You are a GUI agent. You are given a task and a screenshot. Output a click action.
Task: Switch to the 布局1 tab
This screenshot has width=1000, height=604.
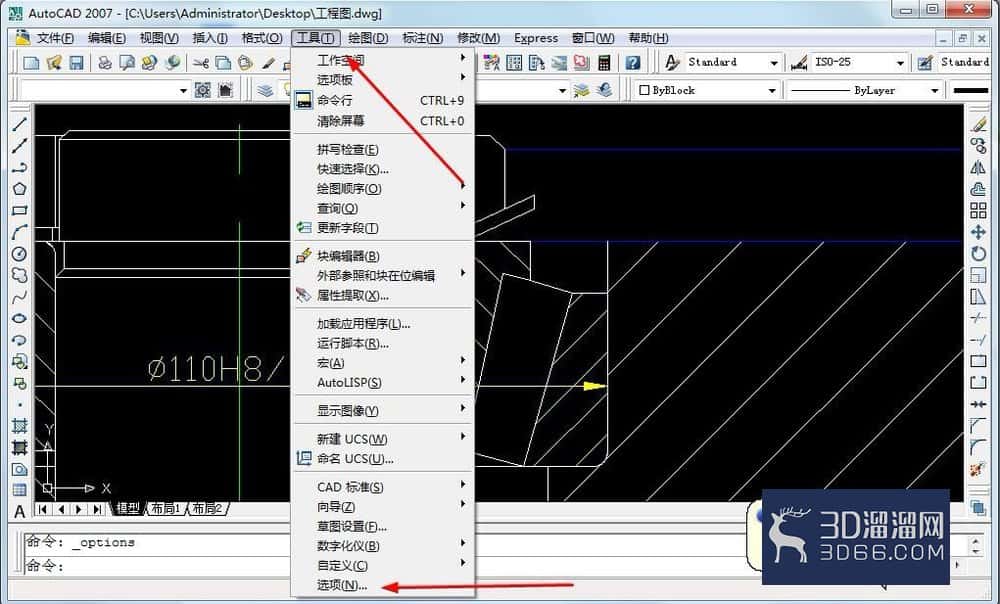click(166, 508)
